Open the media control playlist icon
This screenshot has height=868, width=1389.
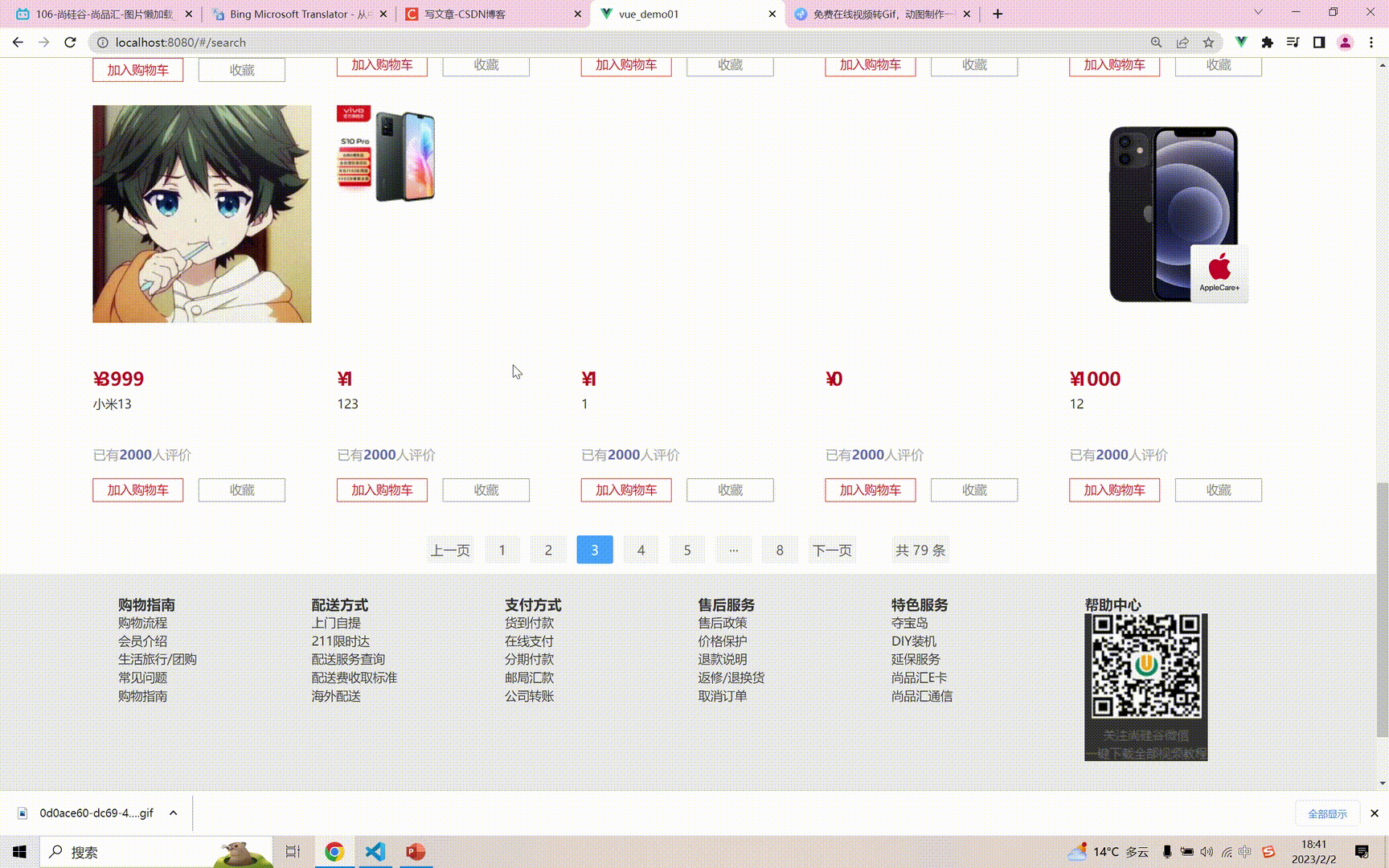click(x=1293, y=43)
